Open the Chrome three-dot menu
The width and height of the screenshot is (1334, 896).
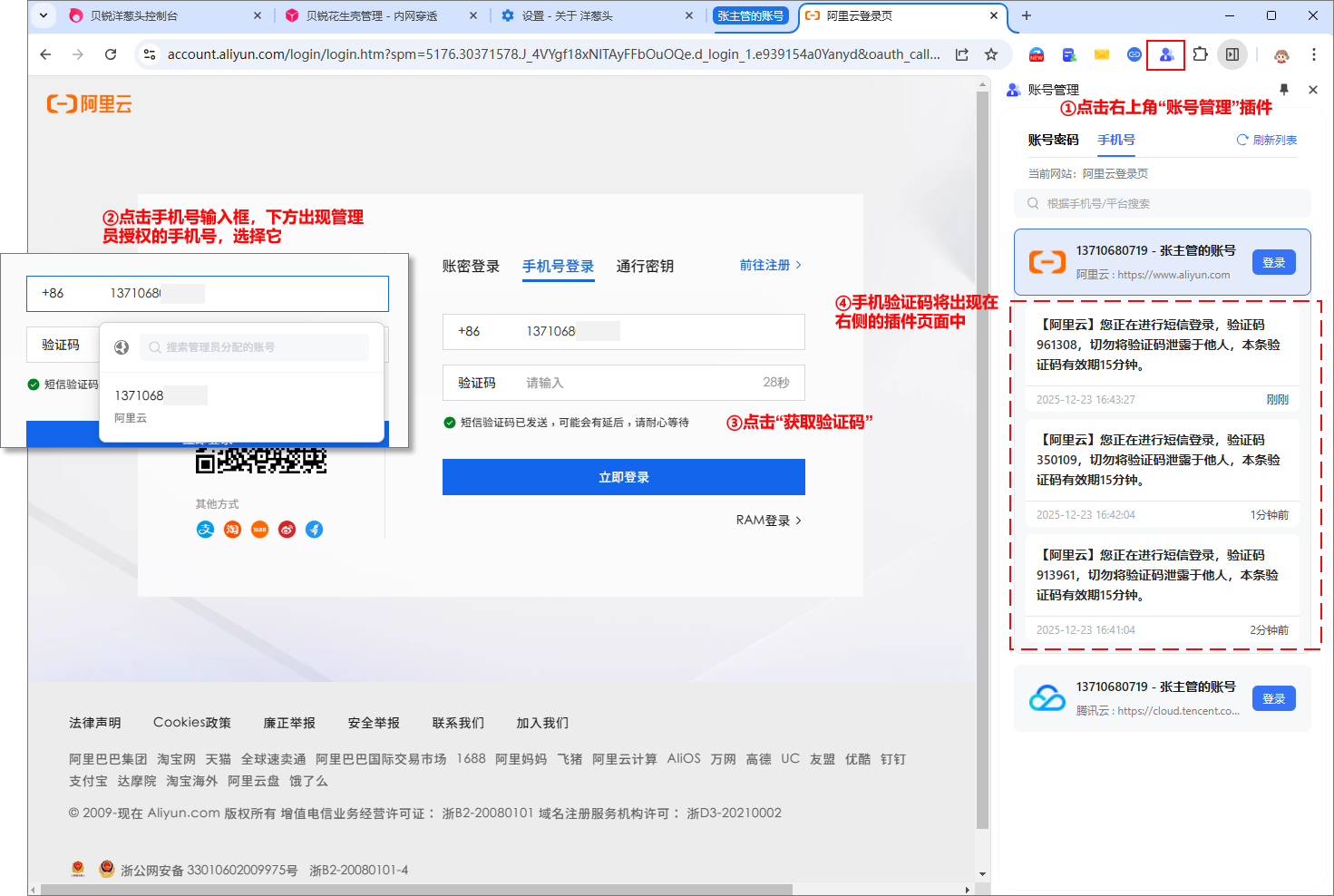(1313, 54)
